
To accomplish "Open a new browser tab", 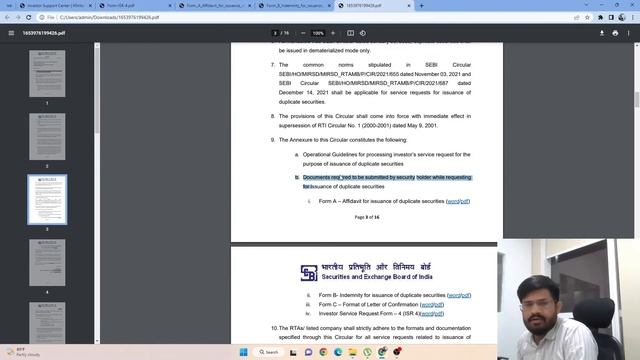I will coord(422,6).
